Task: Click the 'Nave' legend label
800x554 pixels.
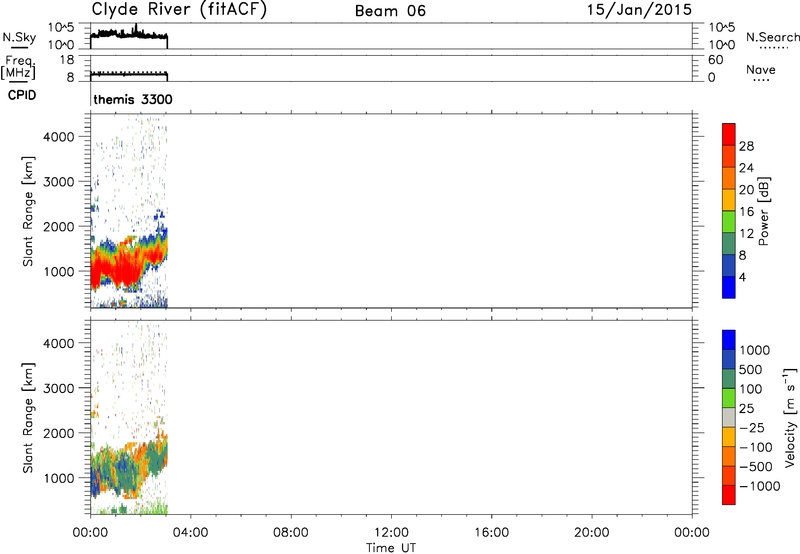Action: pos(761,69)
